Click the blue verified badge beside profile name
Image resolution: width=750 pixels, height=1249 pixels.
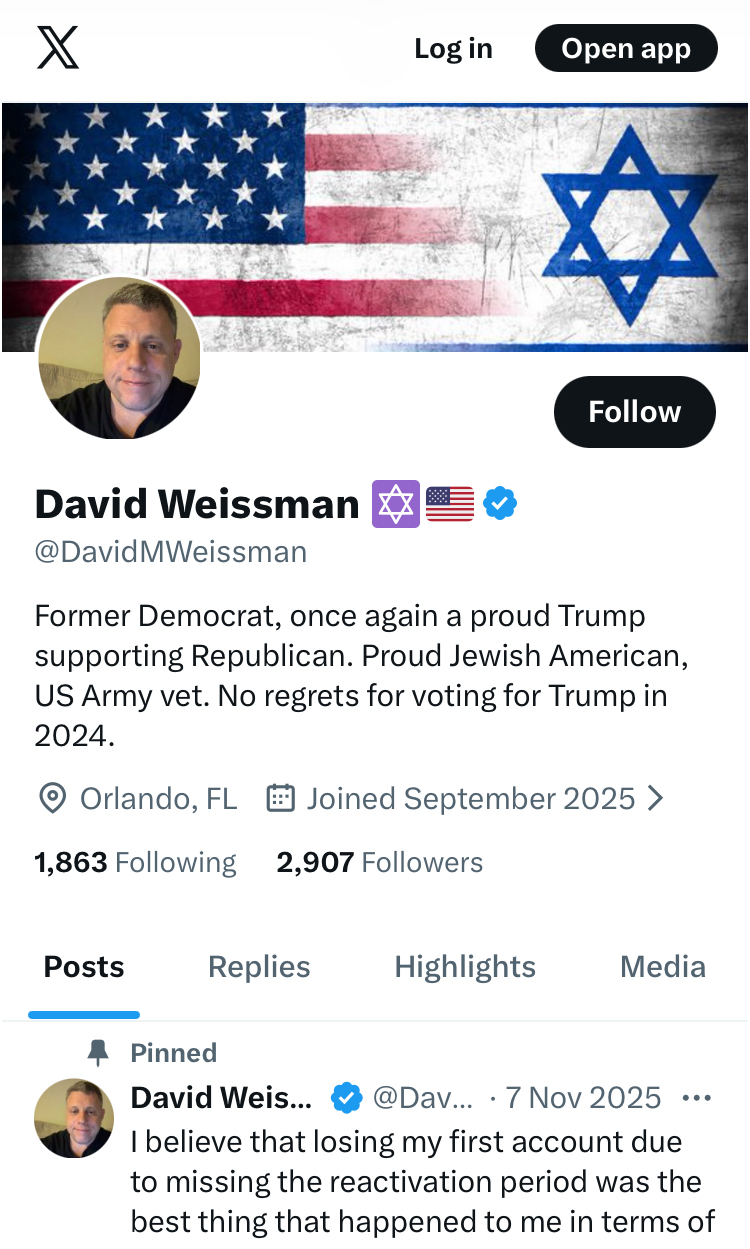tap(500, 503)
